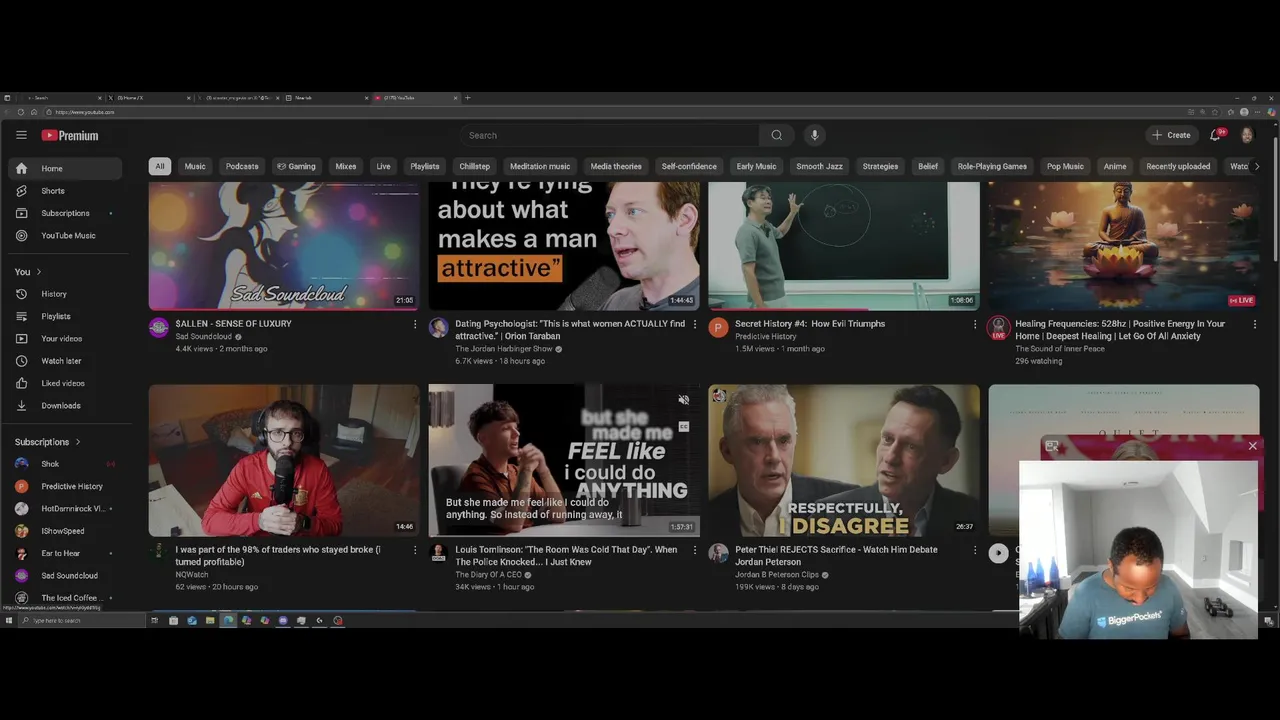Open History in the sidebar
The width and height of the screenshot is (1280, 720).
[x=65, y=294]
